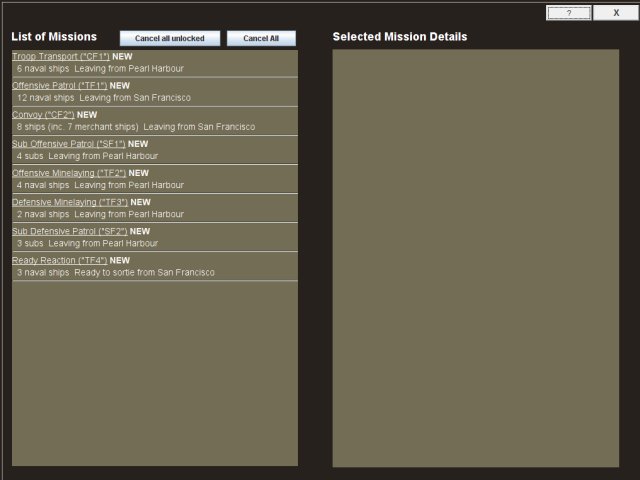Click the "8 ships (inc. 7 merchant ships)" line
The height and width of the screenshot is (480, 640).
click(x=135, y=127)
